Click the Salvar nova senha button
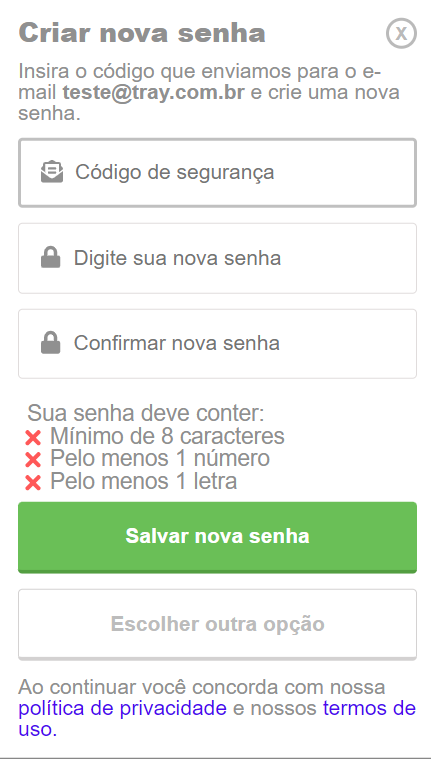The height and width of the screenshot is (759, 431). point(217,537)
